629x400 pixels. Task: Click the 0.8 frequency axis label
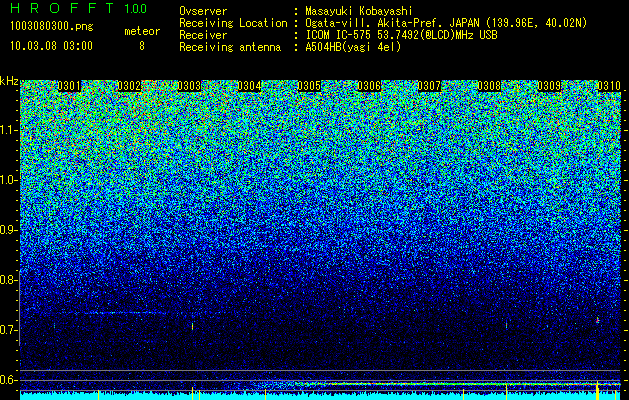pos(7,280)
